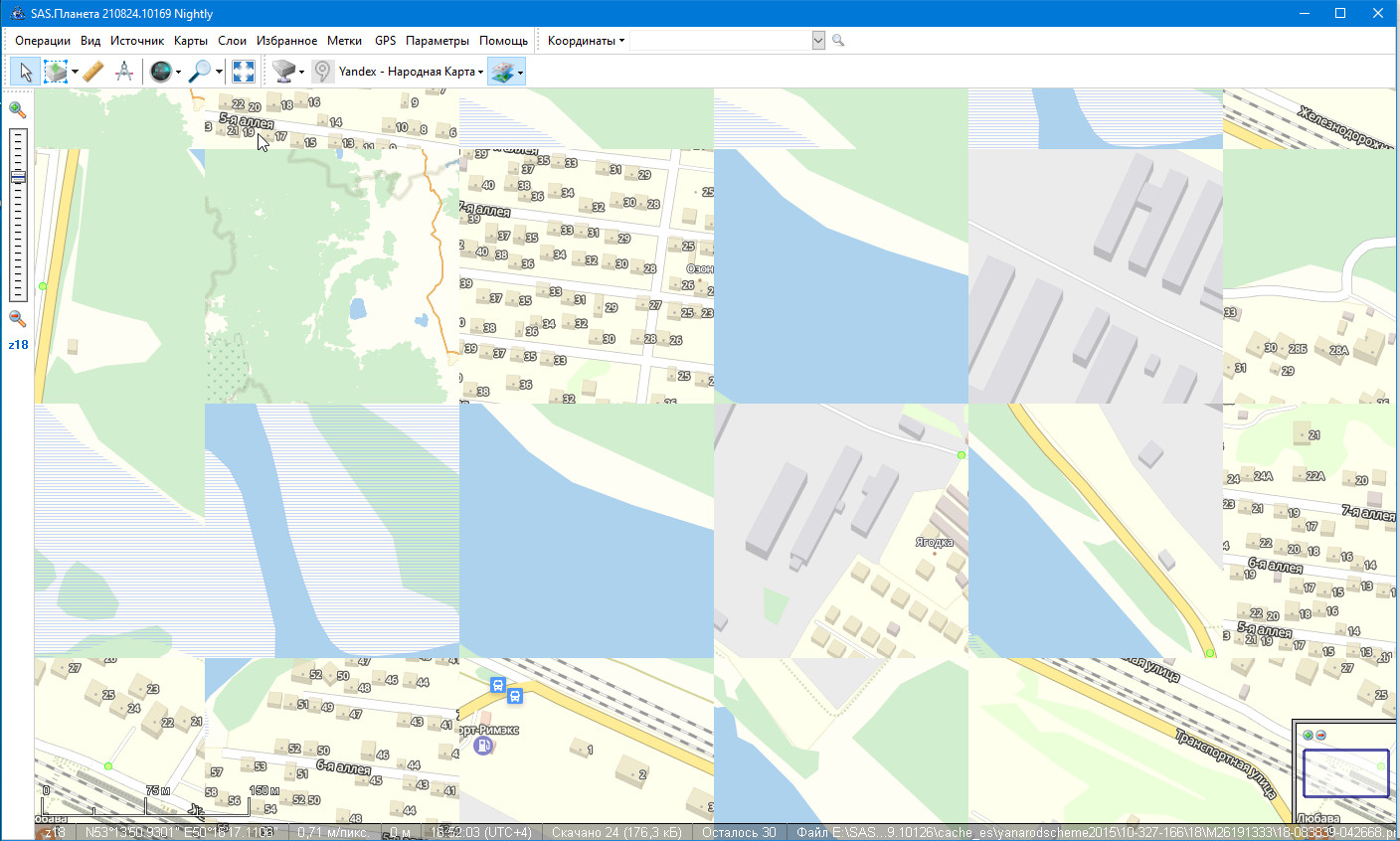Expand the tile source cache dropdown arrow

point(301,72)
